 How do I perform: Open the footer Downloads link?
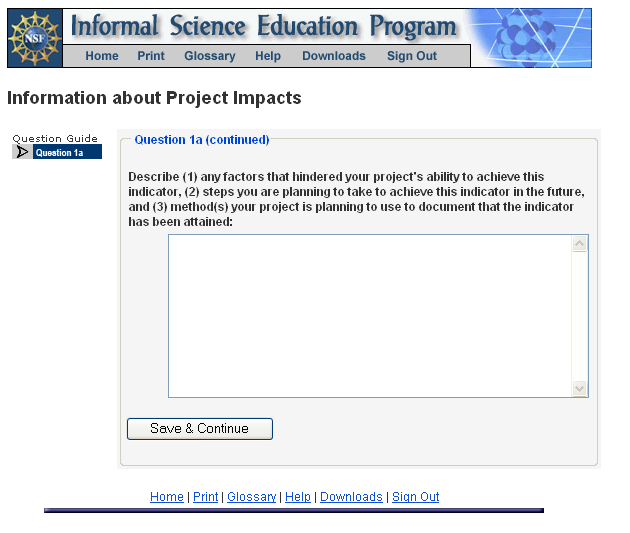point(351,497)
